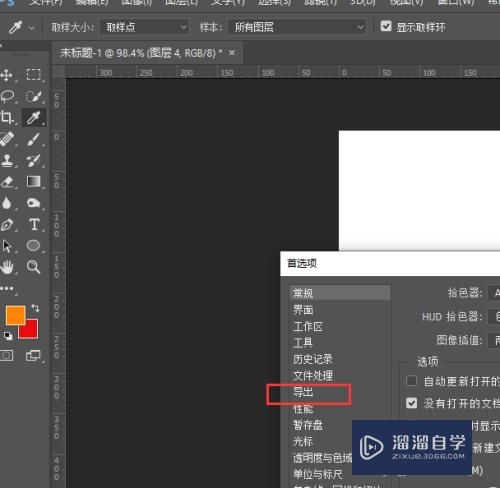This screenshot has height=488, width=500.
Task: Uncheck the 没有打开的文档 checkbox
Action: point(411,403)
